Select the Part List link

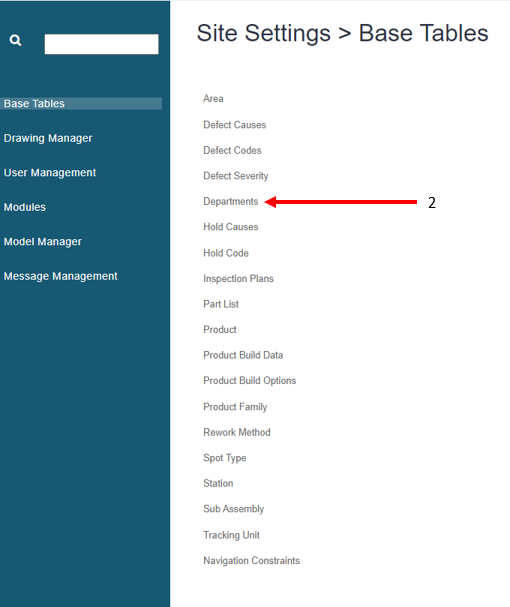tap(221, 304)
